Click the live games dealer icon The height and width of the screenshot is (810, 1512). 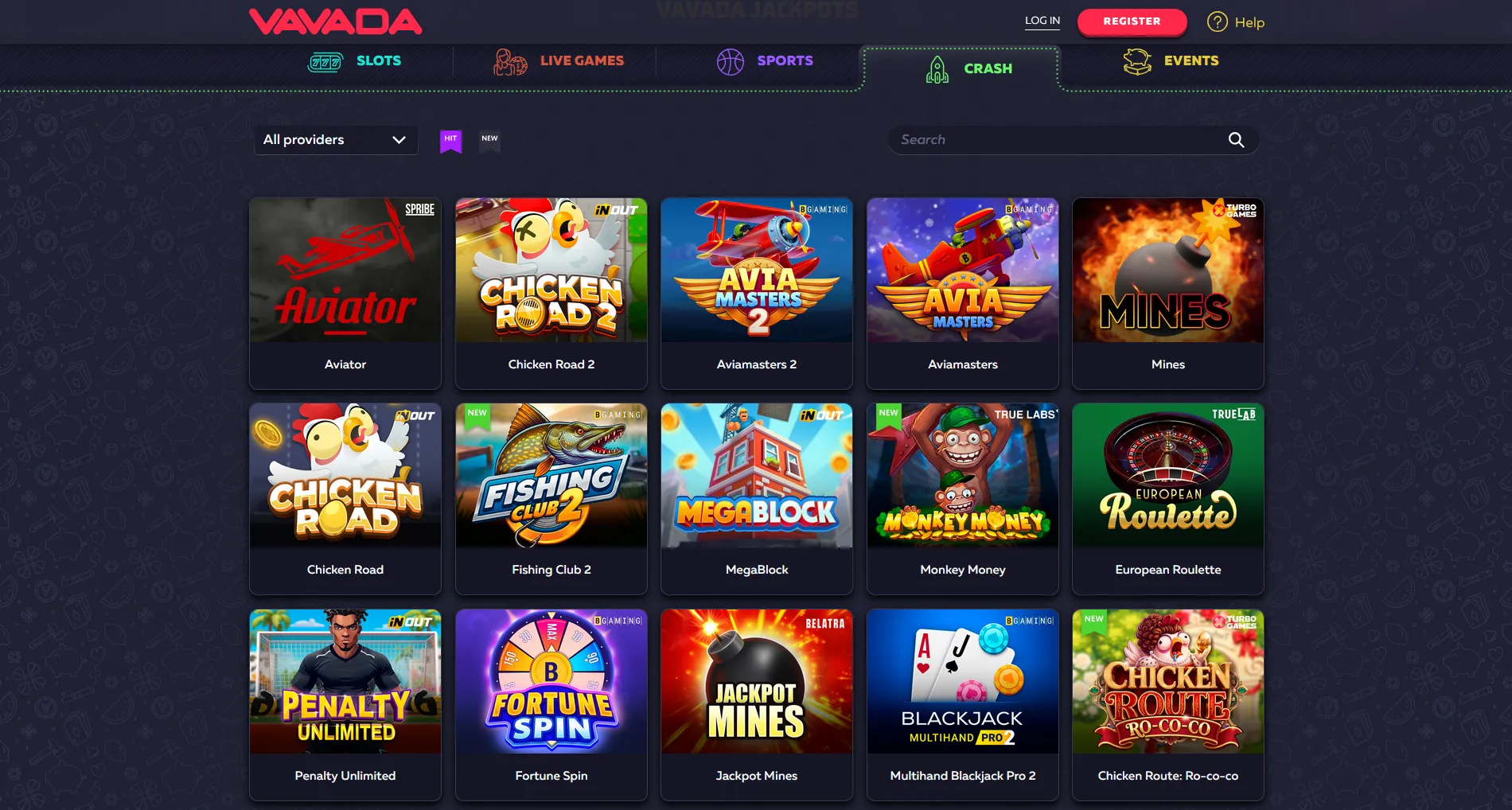pyautogui.click(x=510, y=61)
